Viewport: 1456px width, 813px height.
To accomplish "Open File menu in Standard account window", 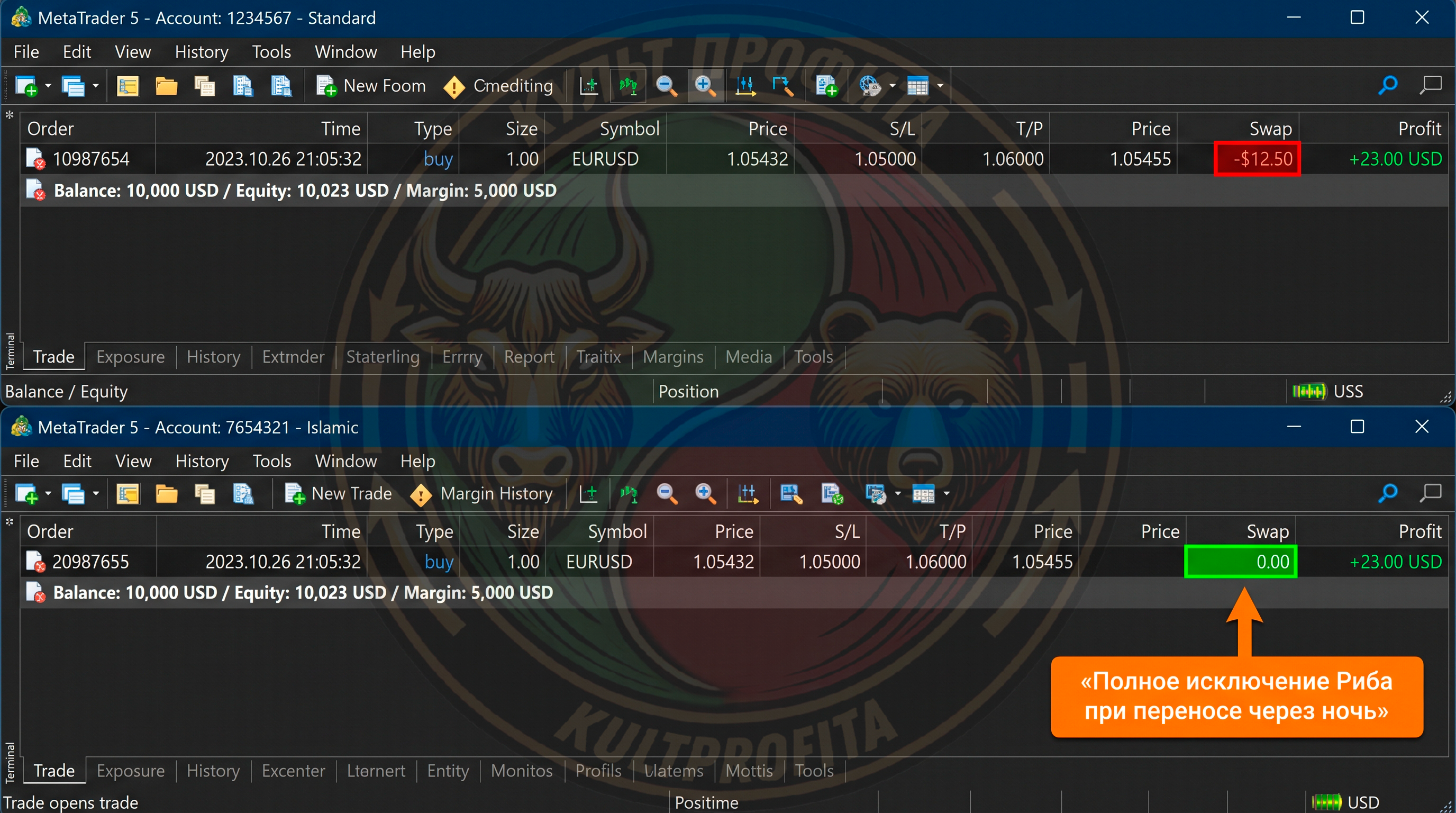I will (x=26, y=52).
